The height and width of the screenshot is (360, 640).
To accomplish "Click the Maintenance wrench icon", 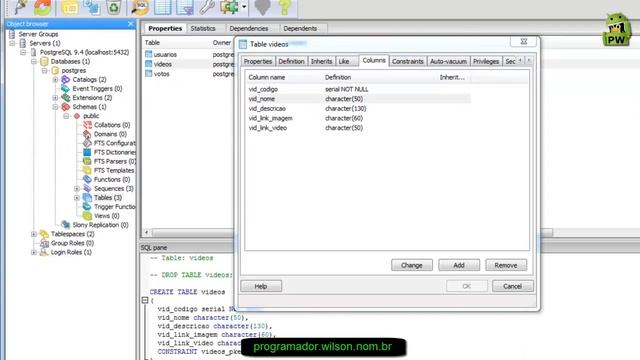I will tap(207, 7).
